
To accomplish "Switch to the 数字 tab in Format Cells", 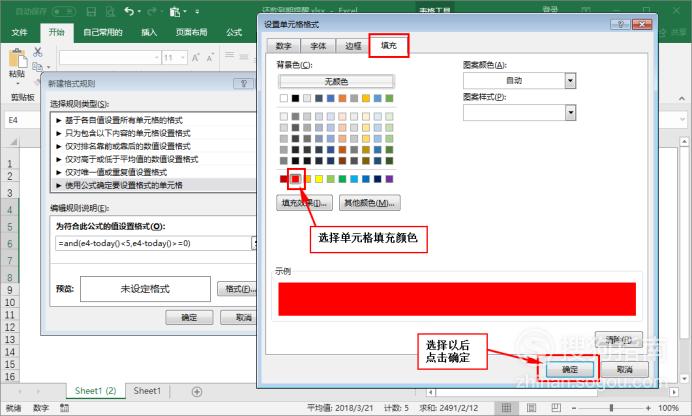I will pyautogui.click(x=283, y=46).
